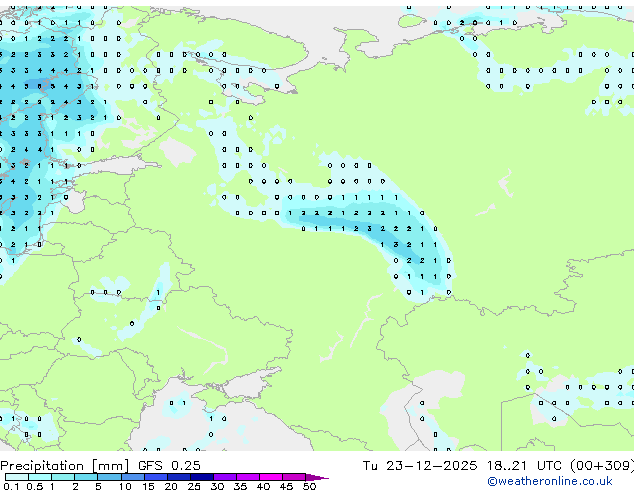Image resolution: width=634 pixels, height=490 pixels.
Task: Select the 15–20 mm legend color swatch
Action: coord(156,477)
